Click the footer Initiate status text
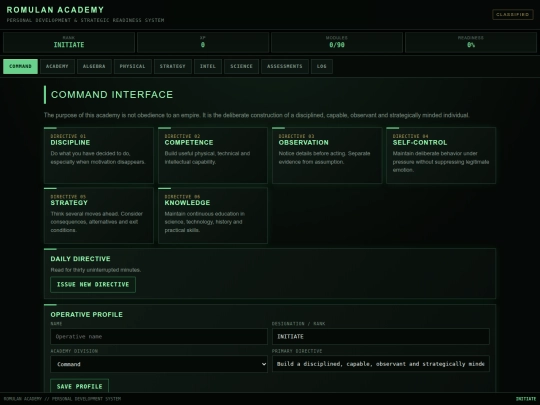The height and width of the screenshot is (405, 540). tap(526, 399)
